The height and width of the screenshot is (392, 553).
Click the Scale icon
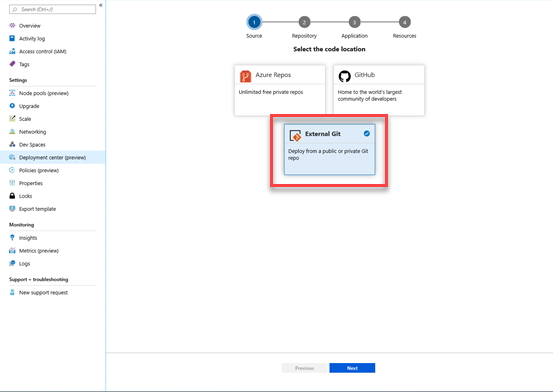tap(12, 119)
